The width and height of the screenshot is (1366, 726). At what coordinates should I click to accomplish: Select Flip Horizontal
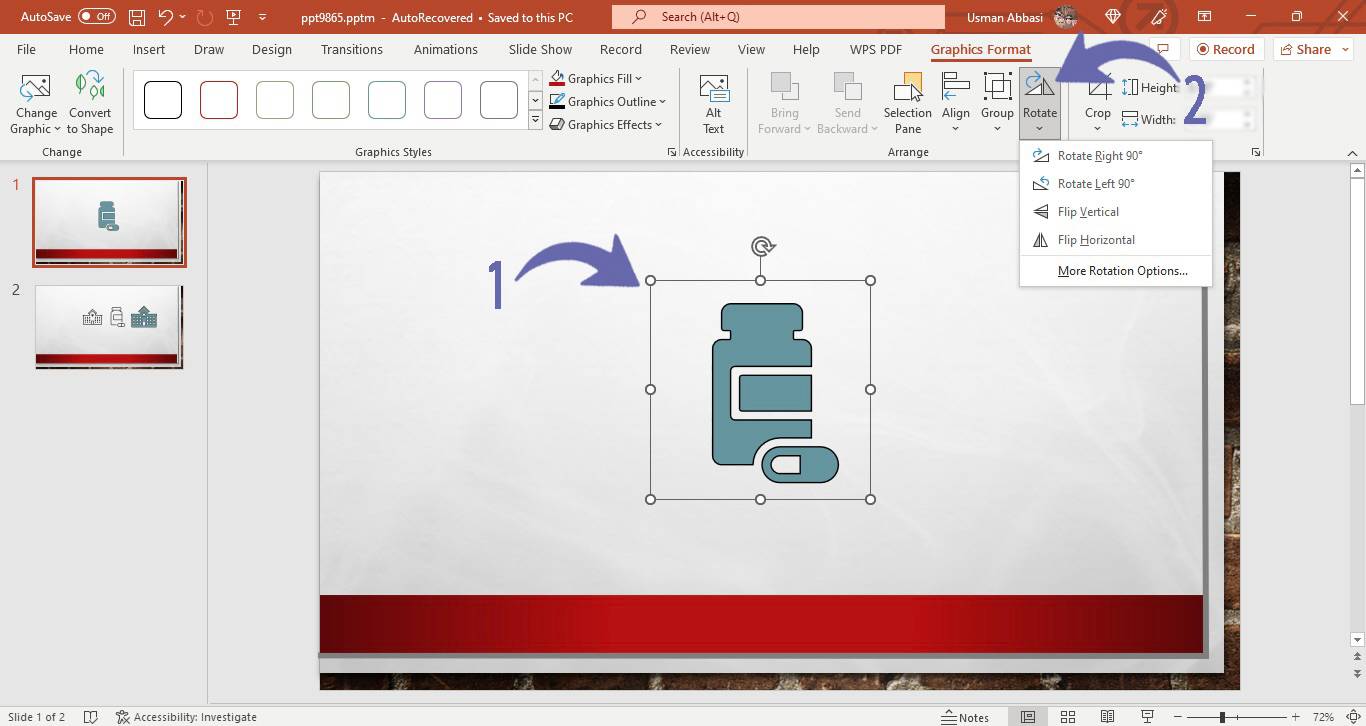point(1115,240)
